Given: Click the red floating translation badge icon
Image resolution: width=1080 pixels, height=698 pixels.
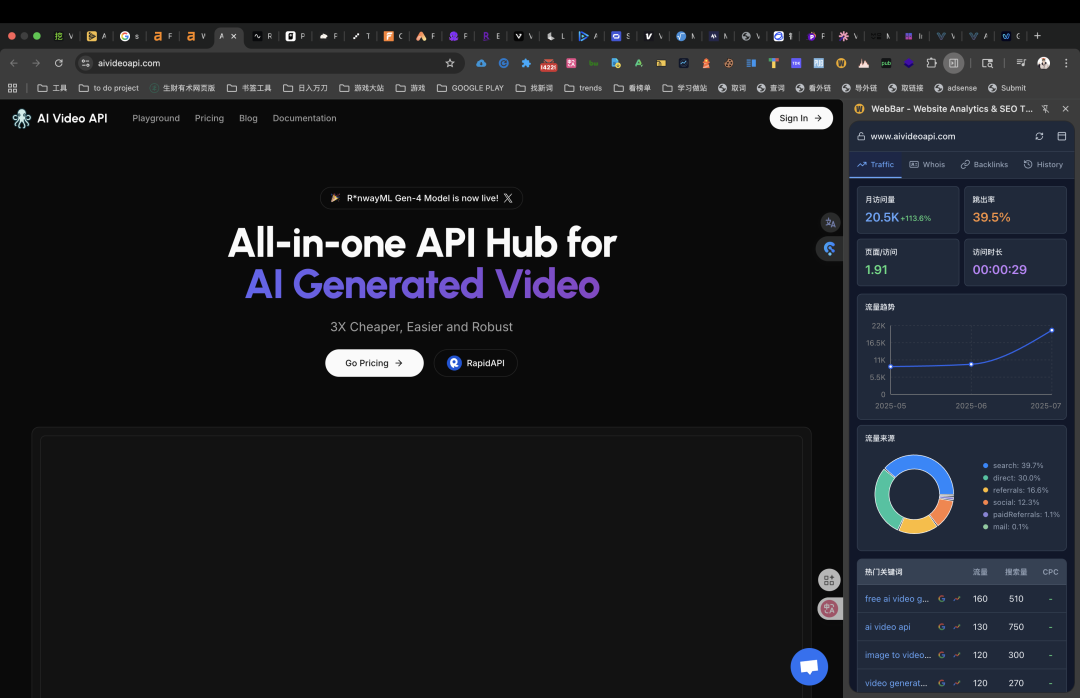Looking at the screenshot, I should (829, 608).
